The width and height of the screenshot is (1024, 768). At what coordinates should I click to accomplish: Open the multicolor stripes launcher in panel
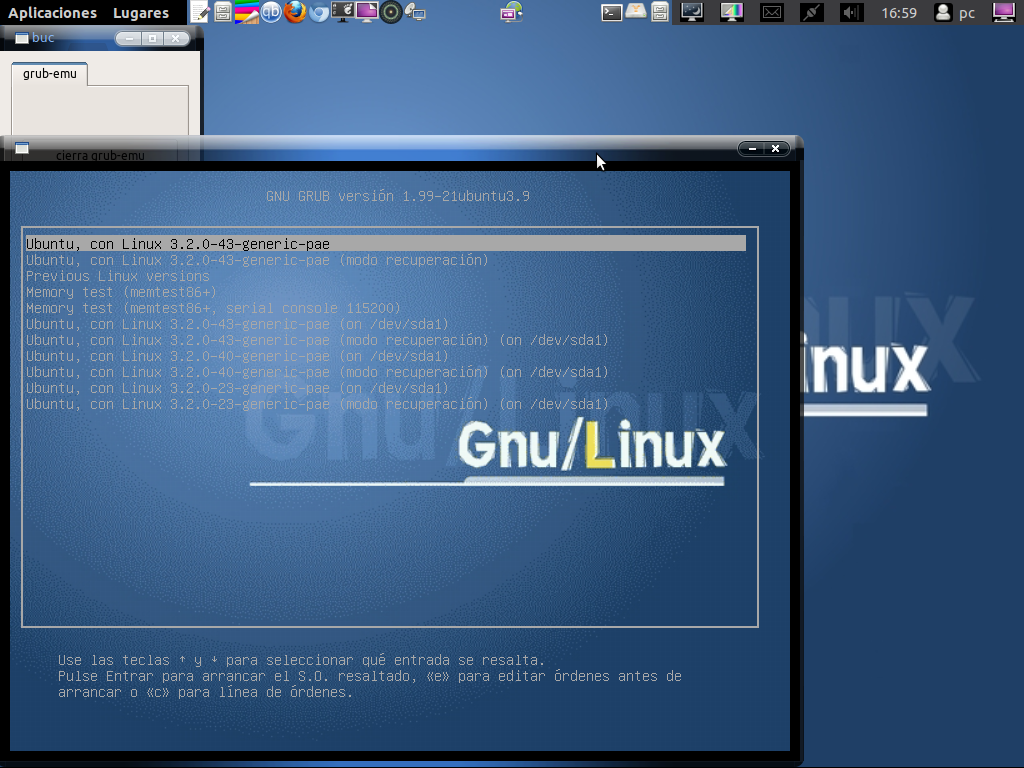pos(247,12)
